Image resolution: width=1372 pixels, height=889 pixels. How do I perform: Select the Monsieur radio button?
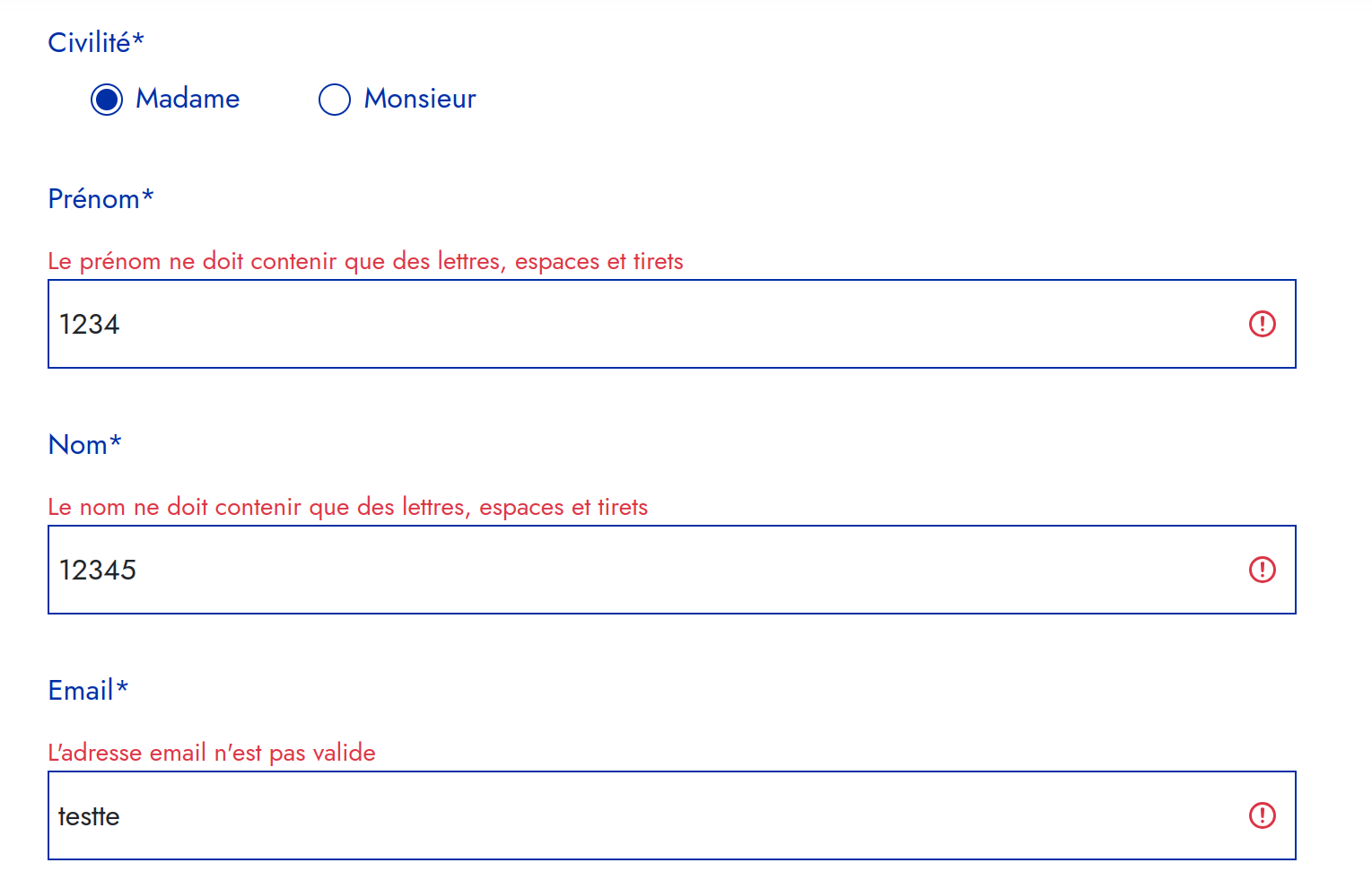pyautogui.click(x=335, y=100)
